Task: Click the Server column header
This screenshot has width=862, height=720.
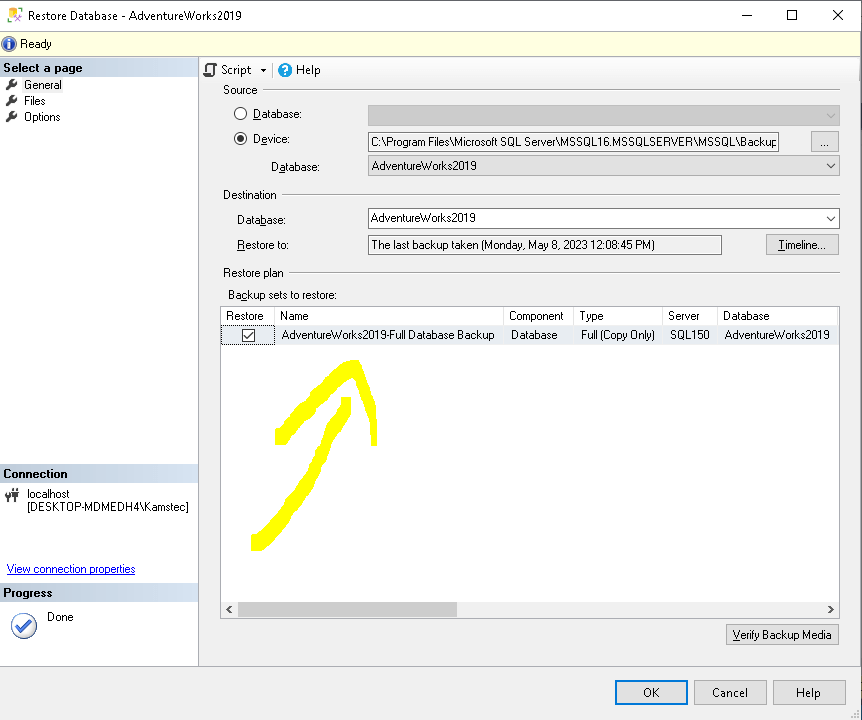Action: click(x=689, y=316)
